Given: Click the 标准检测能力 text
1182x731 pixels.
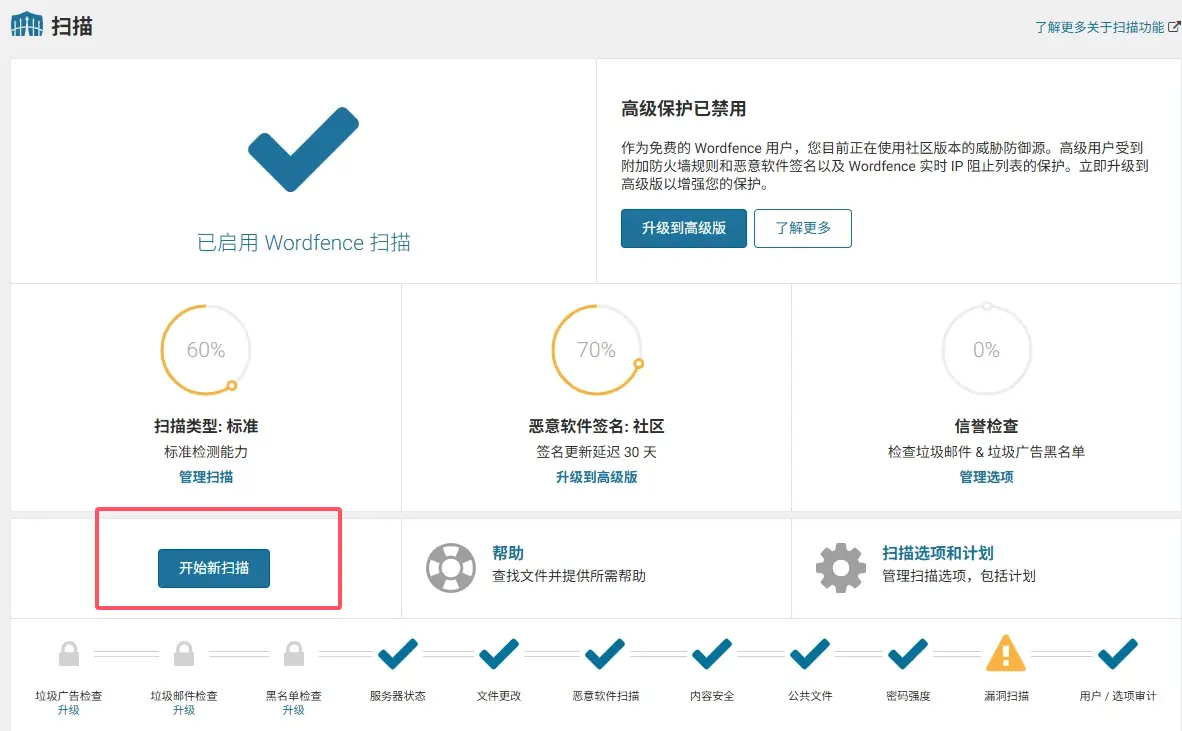Looking at the screenshot, I should tap(206, 452).
